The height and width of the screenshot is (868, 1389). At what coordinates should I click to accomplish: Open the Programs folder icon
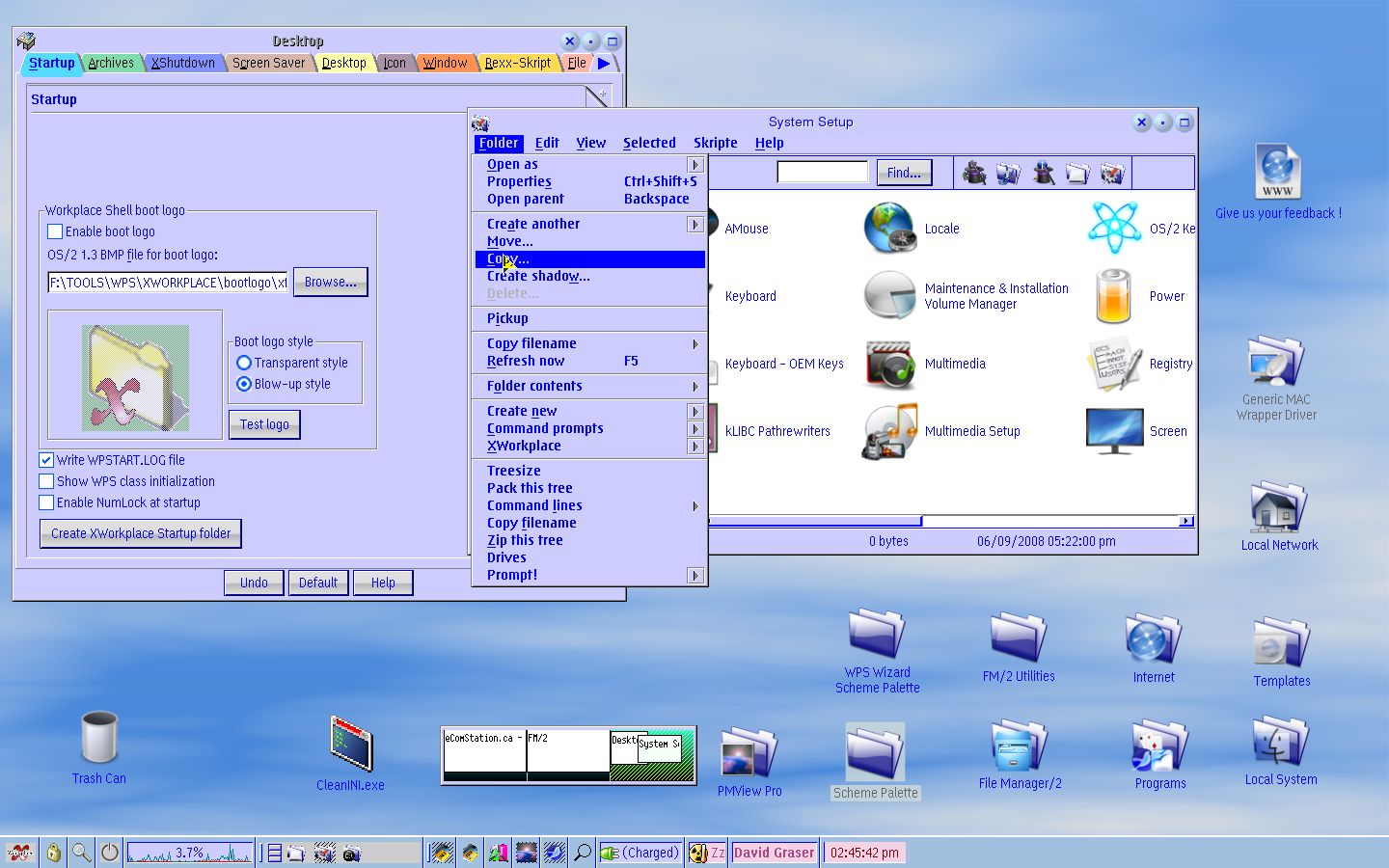pyautogui.click(x=1160, y=746)
